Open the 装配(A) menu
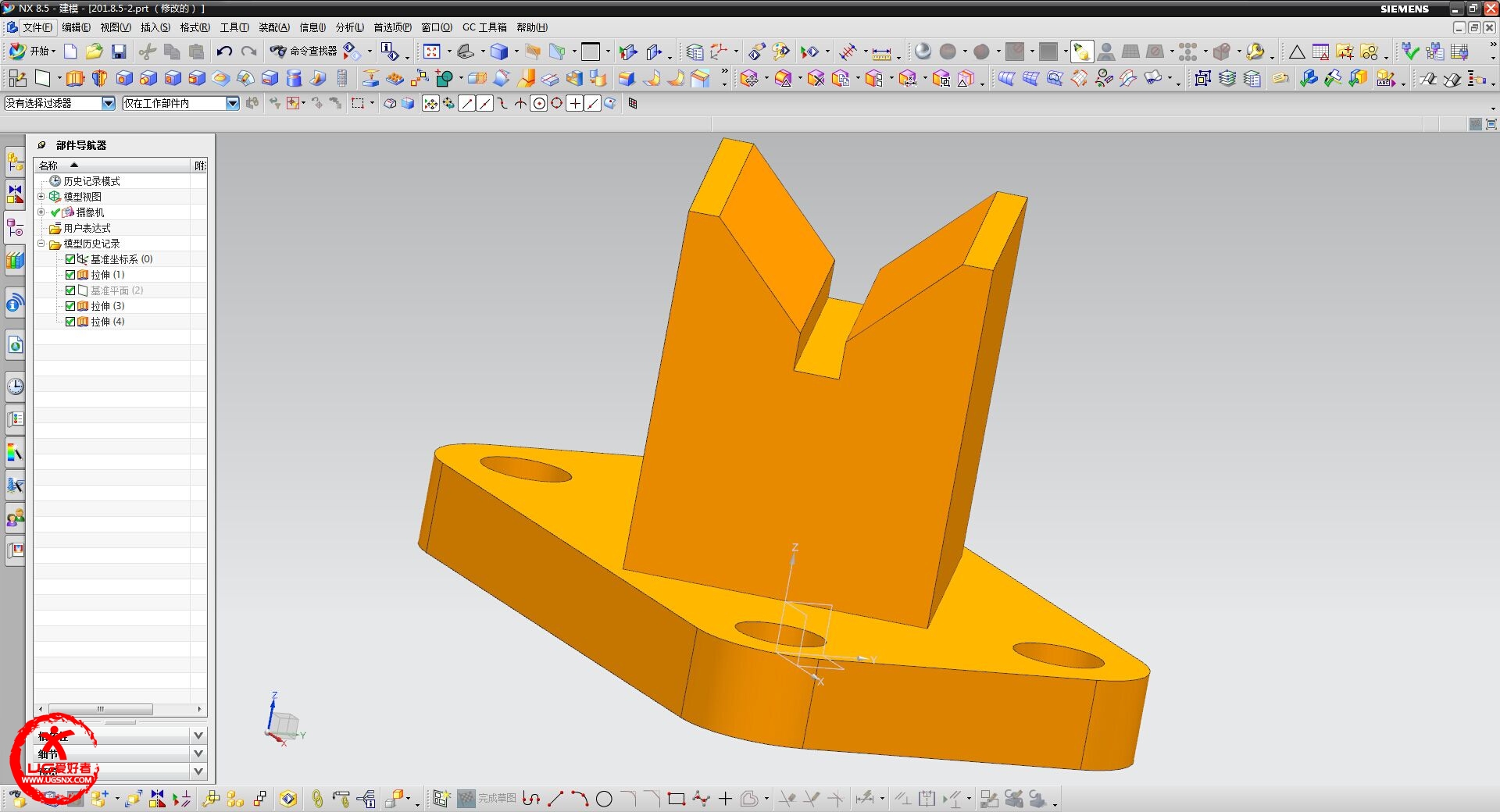Viewport: 1500px width, 812px height. 273,27
